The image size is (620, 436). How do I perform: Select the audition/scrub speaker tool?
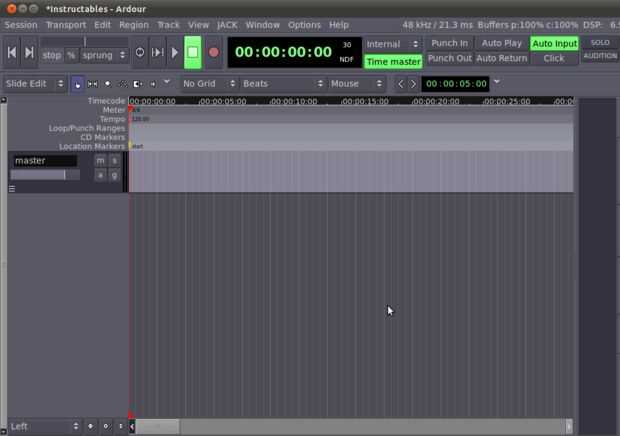click(153, 84)
